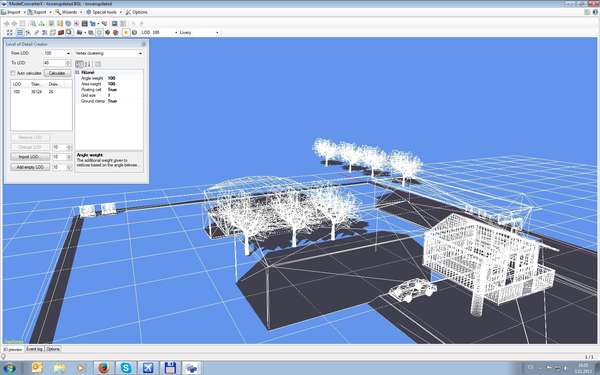This screenshot has height=375, width=600.
Task: Open Skype from the taskbar
Action: click(x=126, y=368)
